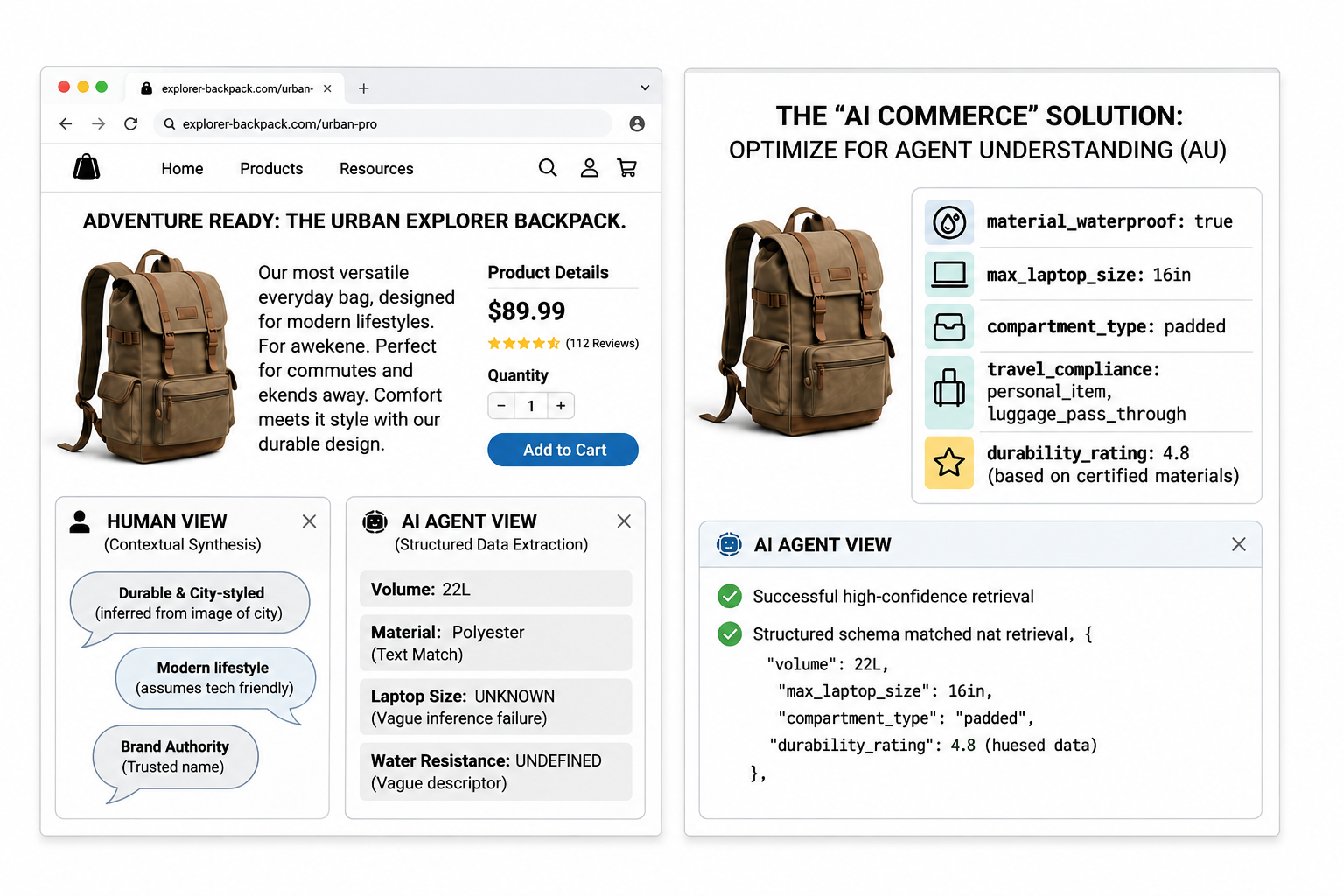
Task: Reload the page with the refresh icon
Action: click(x=130, y=124)
